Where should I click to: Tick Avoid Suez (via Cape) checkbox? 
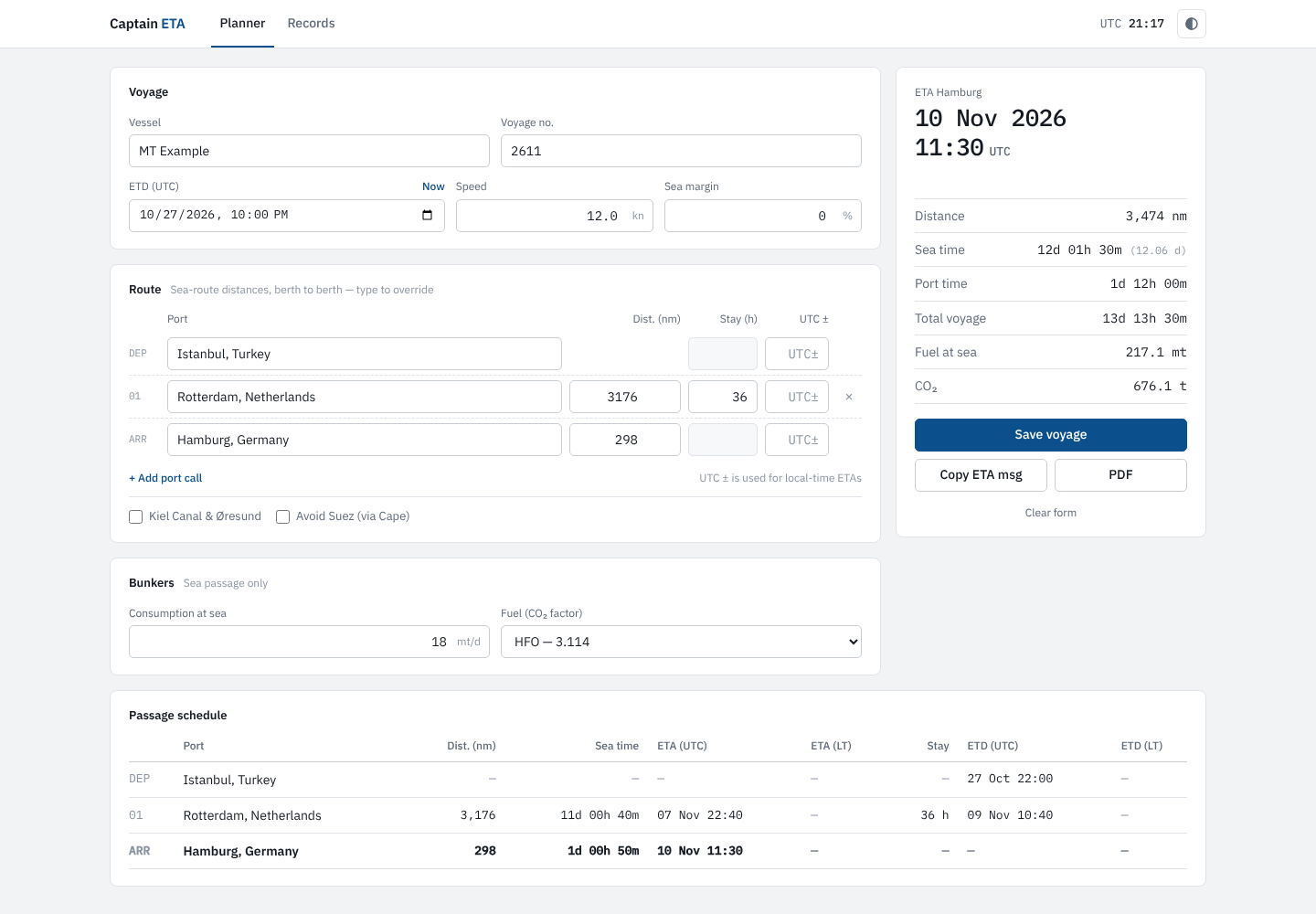click(x=283, y=516)
